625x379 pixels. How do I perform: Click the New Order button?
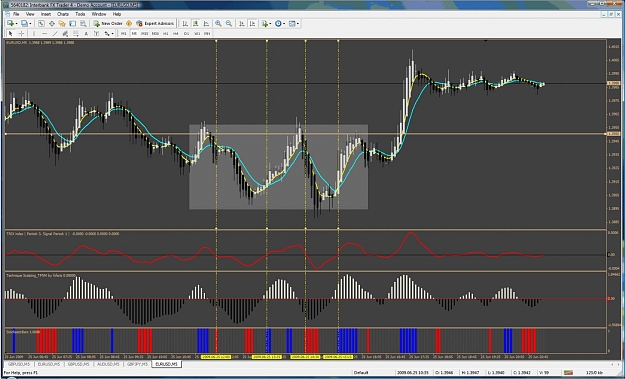click(108, 24)
